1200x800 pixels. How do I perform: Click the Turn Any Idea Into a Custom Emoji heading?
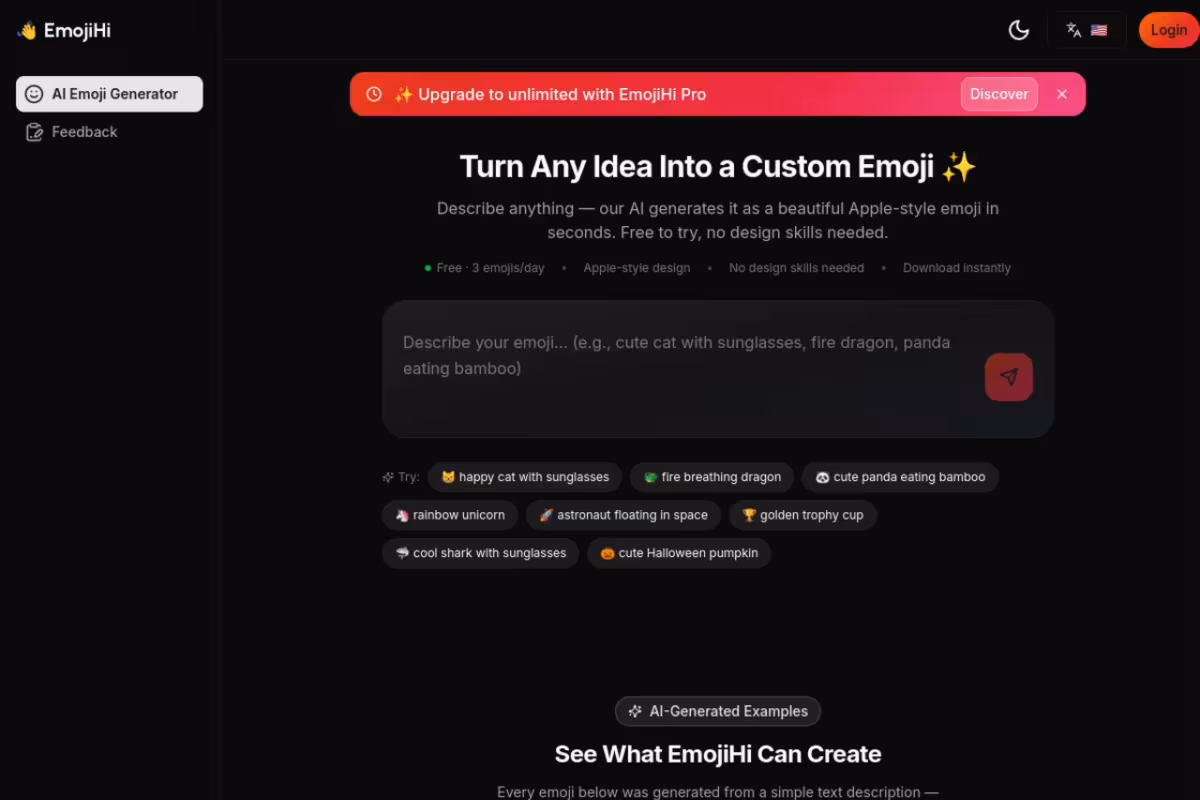(x=718, y=166)
